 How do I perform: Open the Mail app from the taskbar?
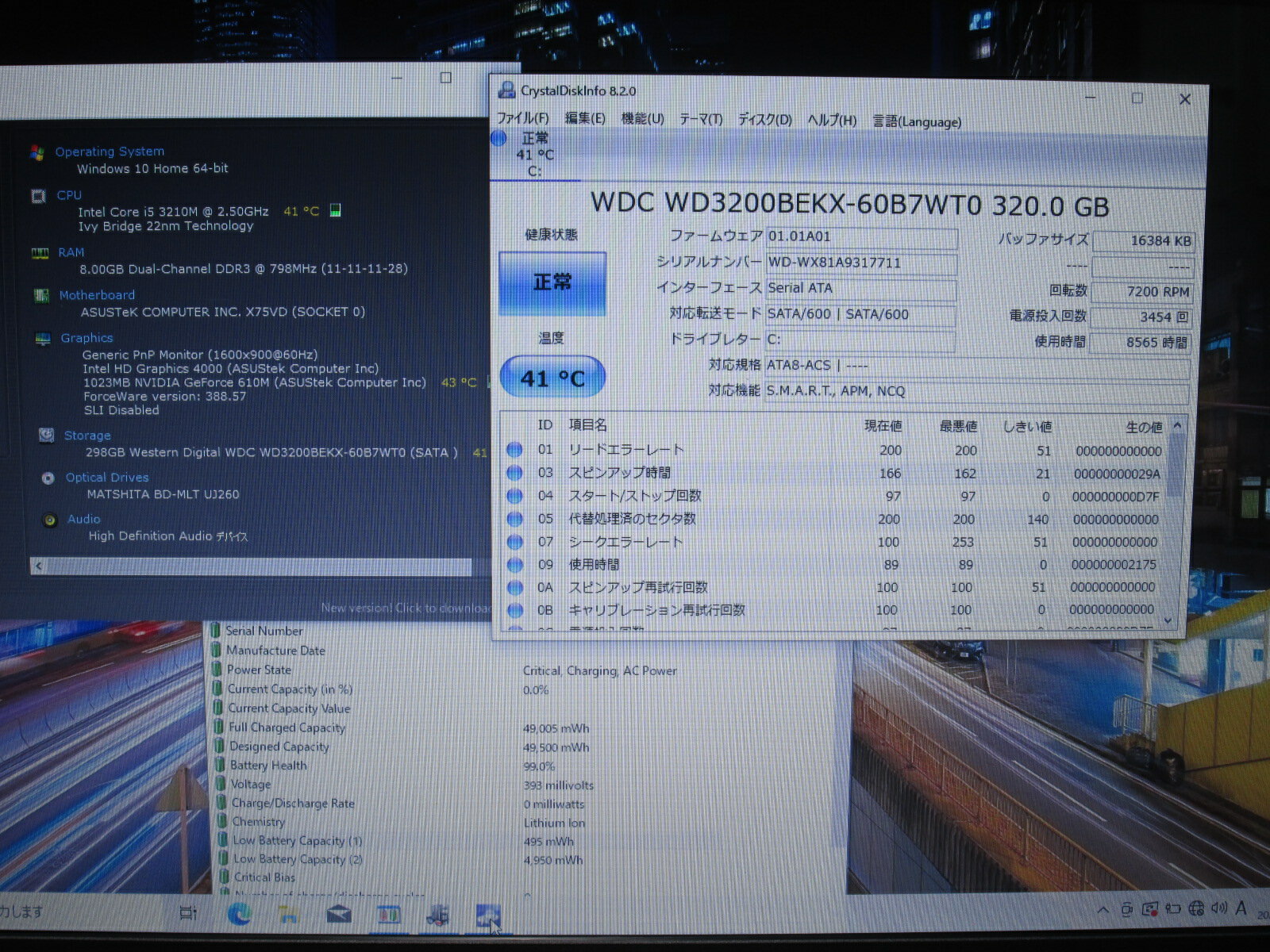(339, 915)
